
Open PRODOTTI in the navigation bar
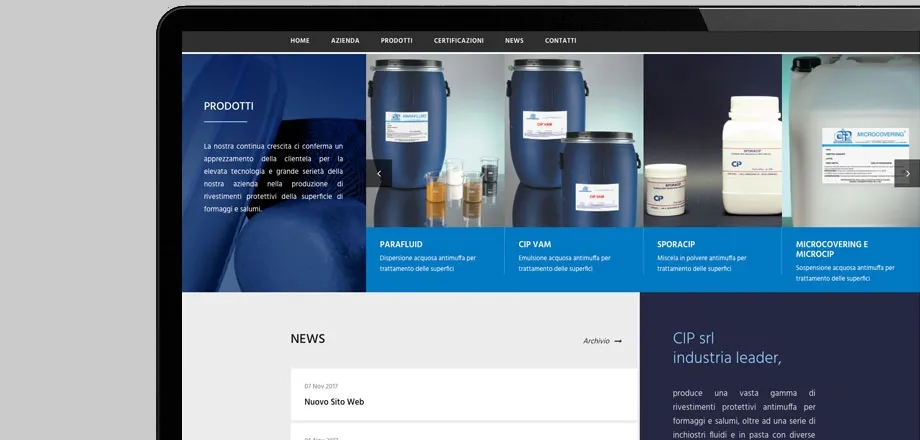point(396,41)
